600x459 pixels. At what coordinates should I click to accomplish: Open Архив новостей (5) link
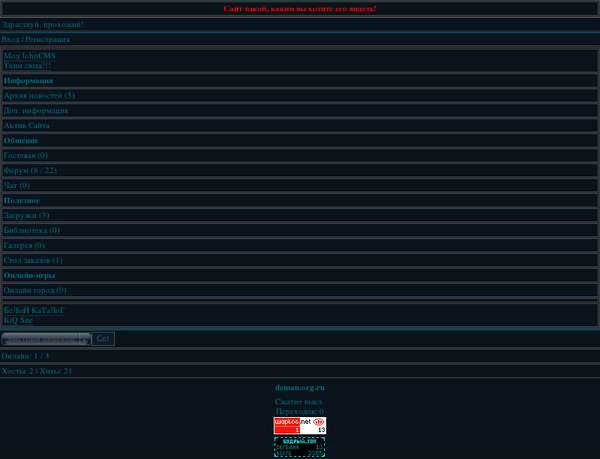pos(39,96)
